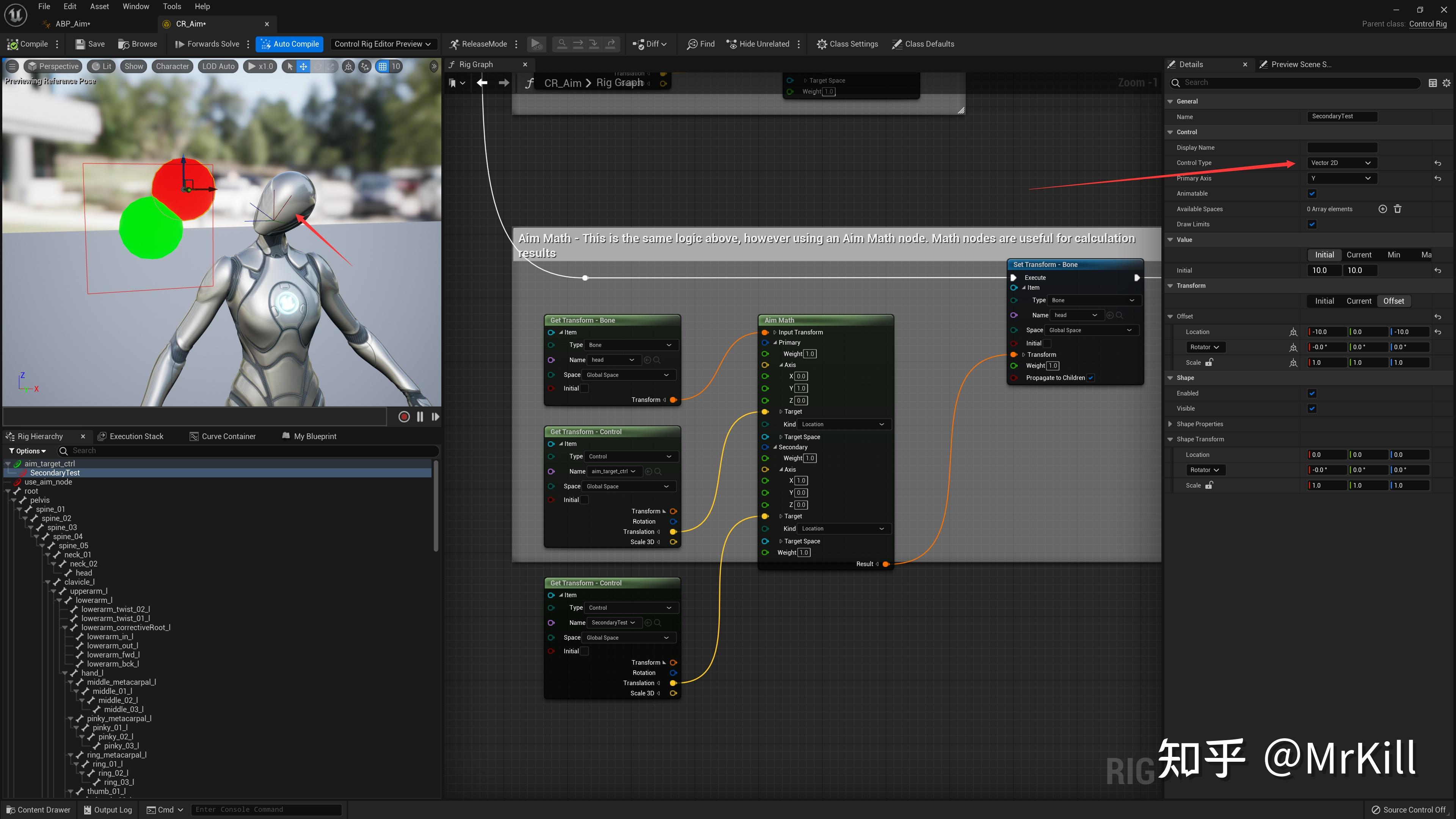Viewport: 1456px width, 819px height.
Task: Toggle Propagate to Children checkbox
Action: click(x=1091, y=378)
